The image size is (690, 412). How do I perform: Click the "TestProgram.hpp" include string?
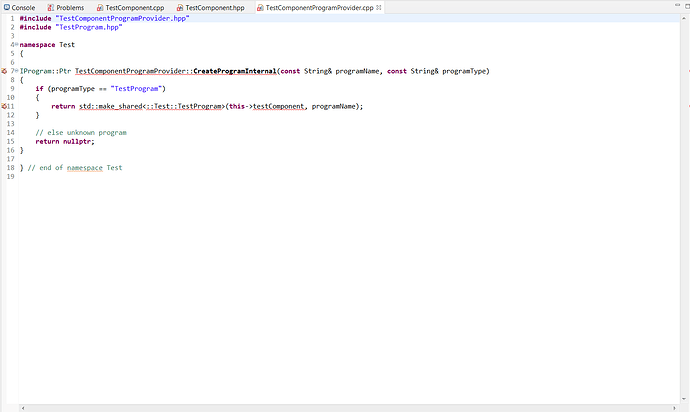coord(89,27)
